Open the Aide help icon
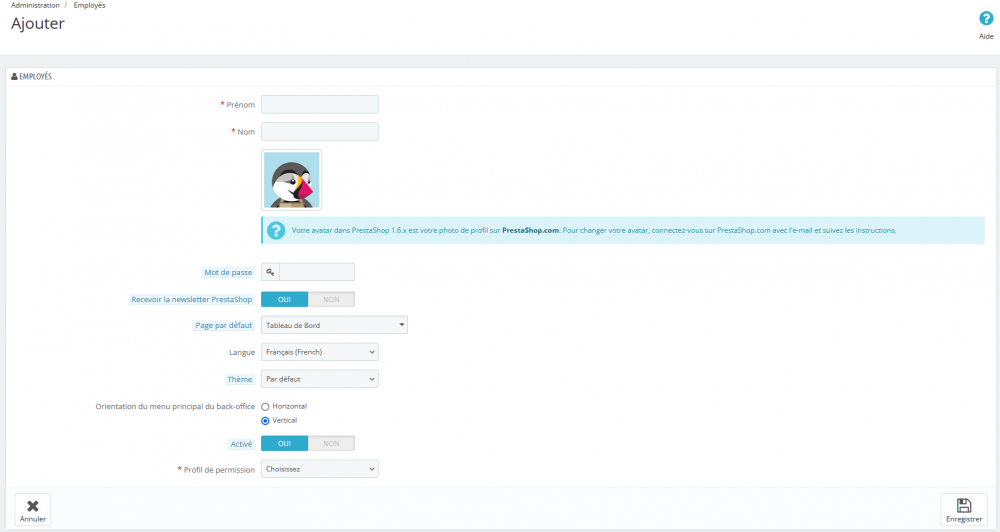The height and width of the screenshot is (532, 1000). [x=986, y=19]
